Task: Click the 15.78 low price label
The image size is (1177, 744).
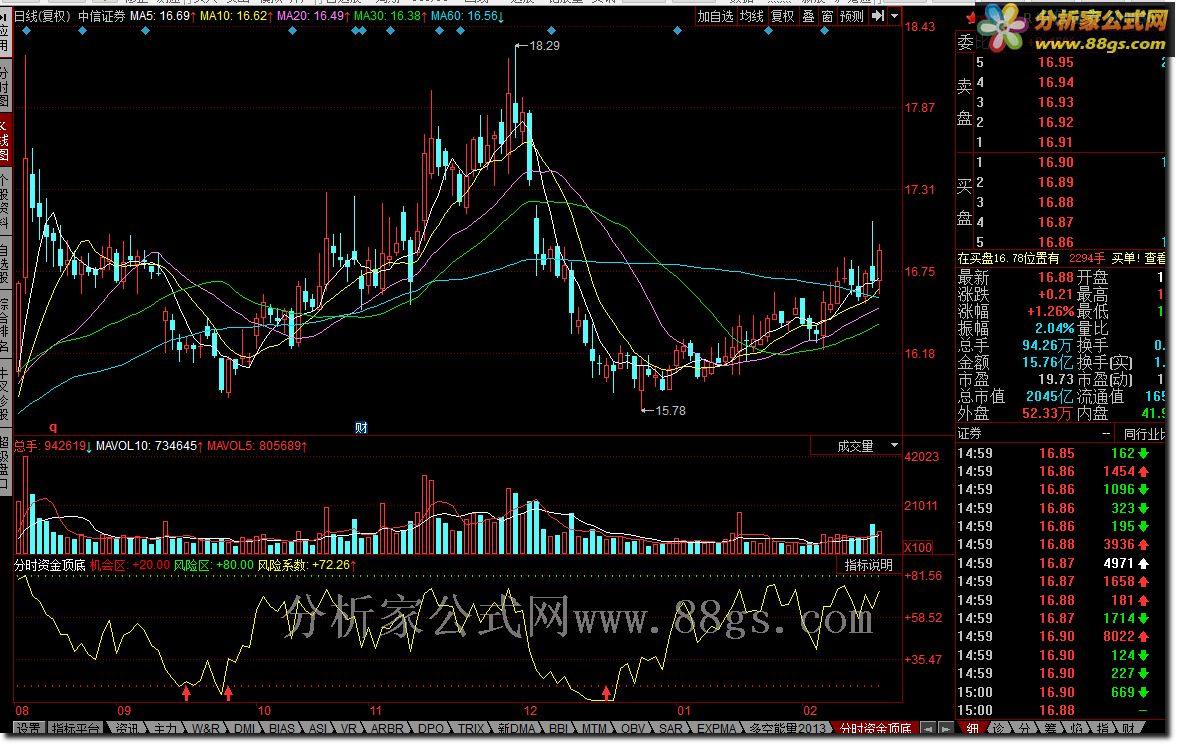Action: 670,411
